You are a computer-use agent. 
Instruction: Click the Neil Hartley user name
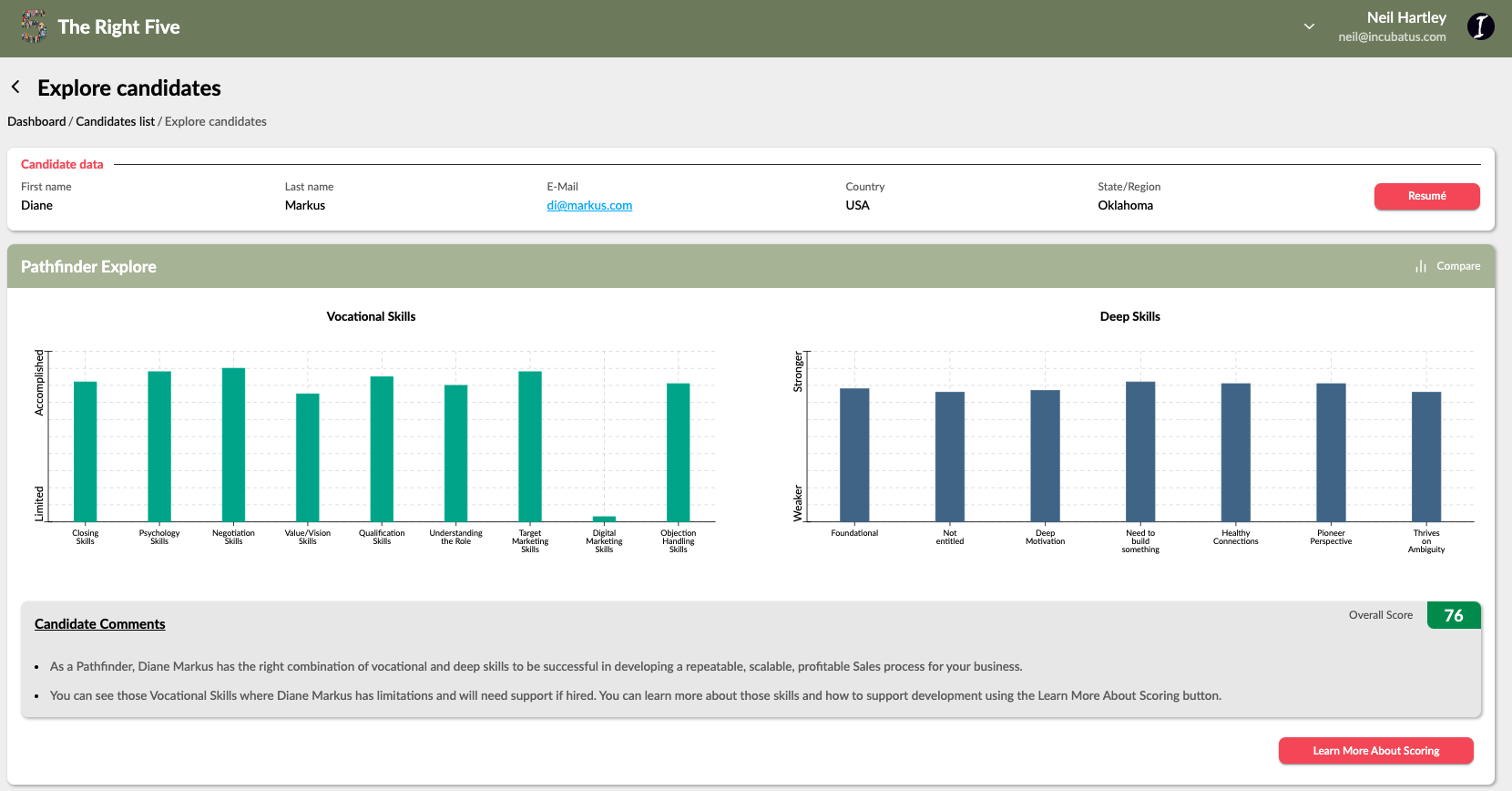[x=1406, y=17]
